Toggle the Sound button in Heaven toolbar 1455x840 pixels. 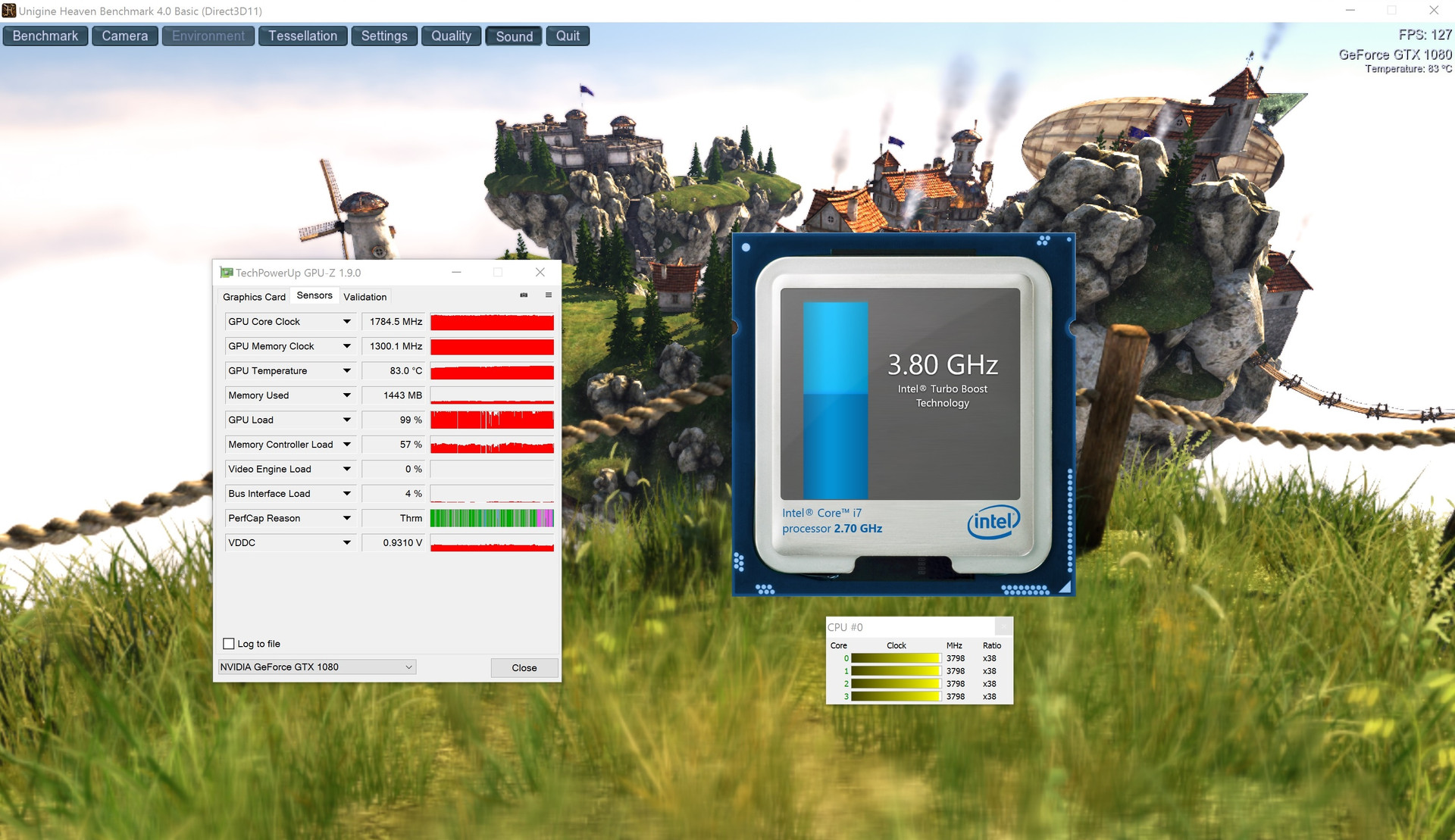click(x=514, y=36)
